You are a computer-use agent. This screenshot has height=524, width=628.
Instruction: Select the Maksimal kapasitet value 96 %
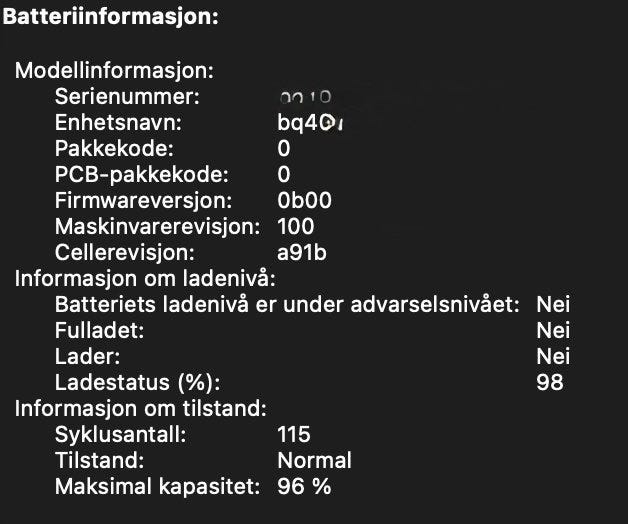tap(304, 486)
